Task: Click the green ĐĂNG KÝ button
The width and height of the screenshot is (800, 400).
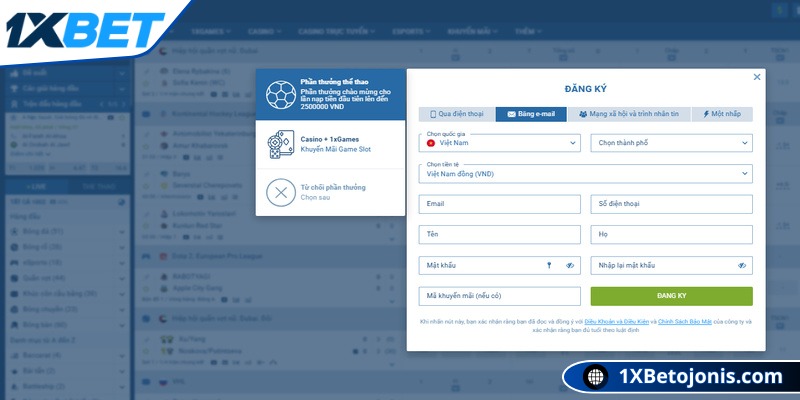Action: pos(671,296)
